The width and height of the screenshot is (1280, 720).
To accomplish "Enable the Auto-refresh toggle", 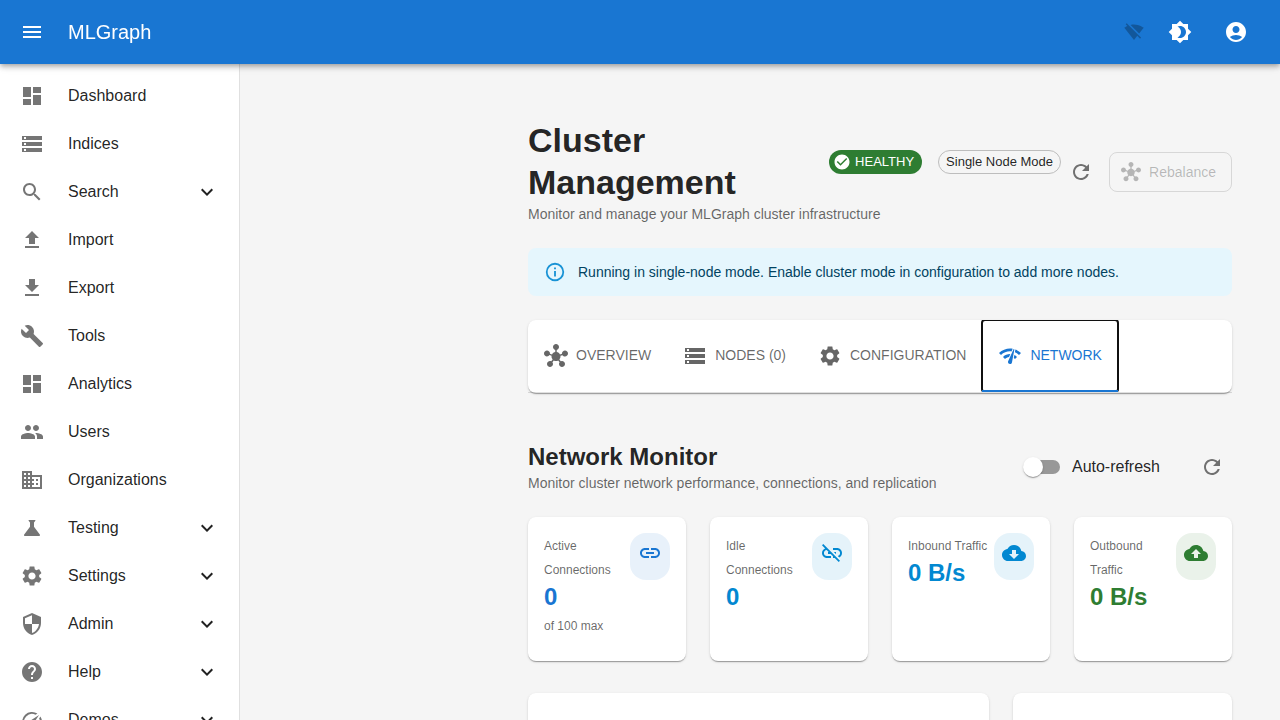I will (x=1042, y=467).
